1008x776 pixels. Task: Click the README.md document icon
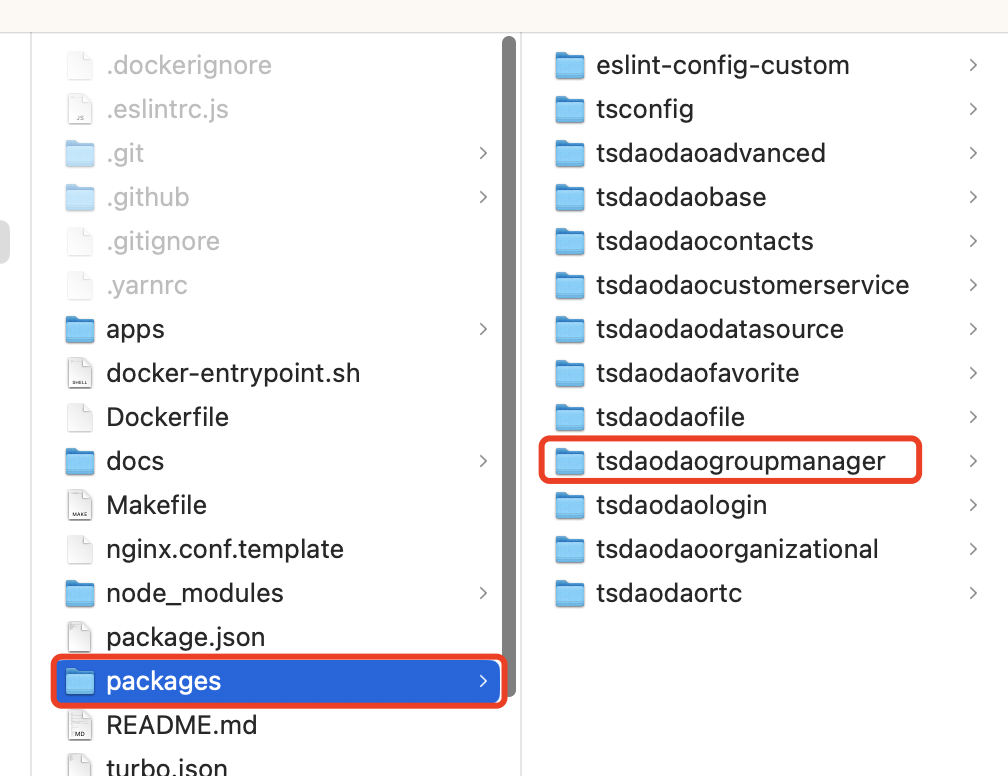(79, 726)
